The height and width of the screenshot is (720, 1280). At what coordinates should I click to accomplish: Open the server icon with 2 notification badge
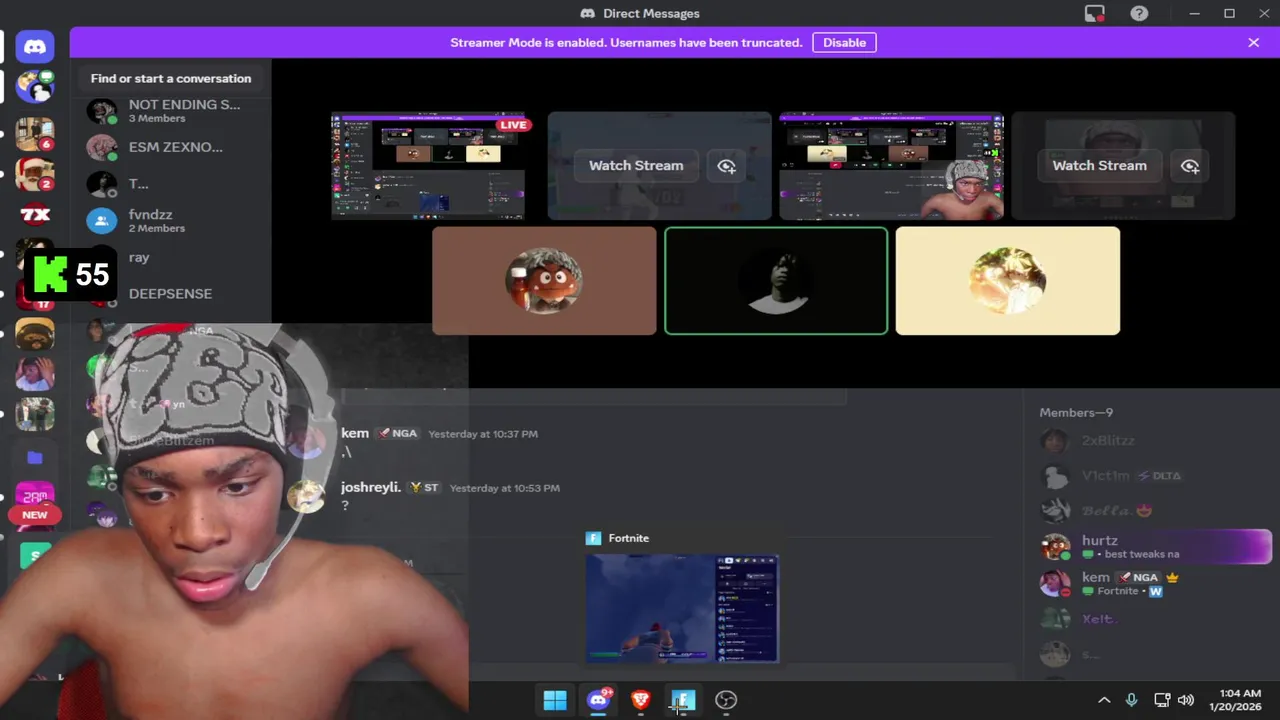click(35, 174)
